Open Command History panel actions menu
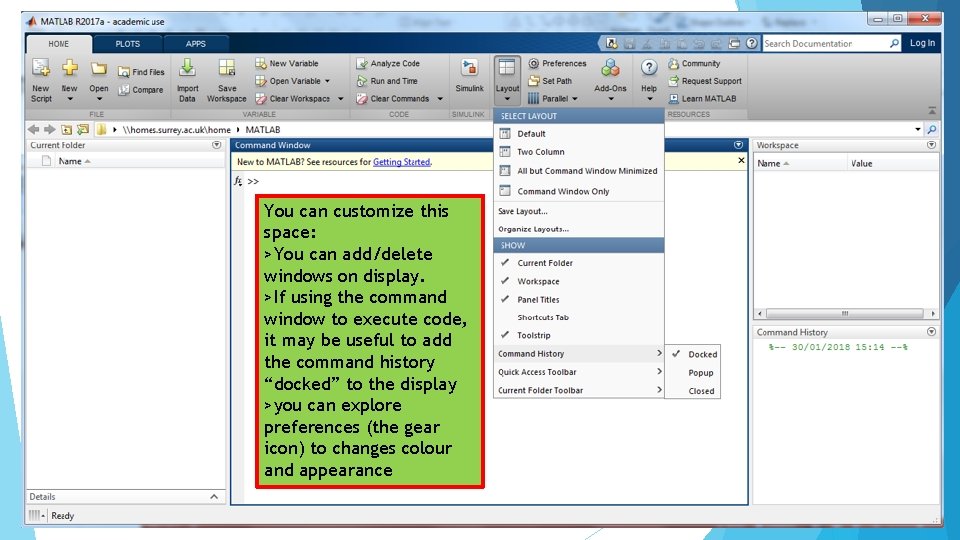 pos(931,332)
